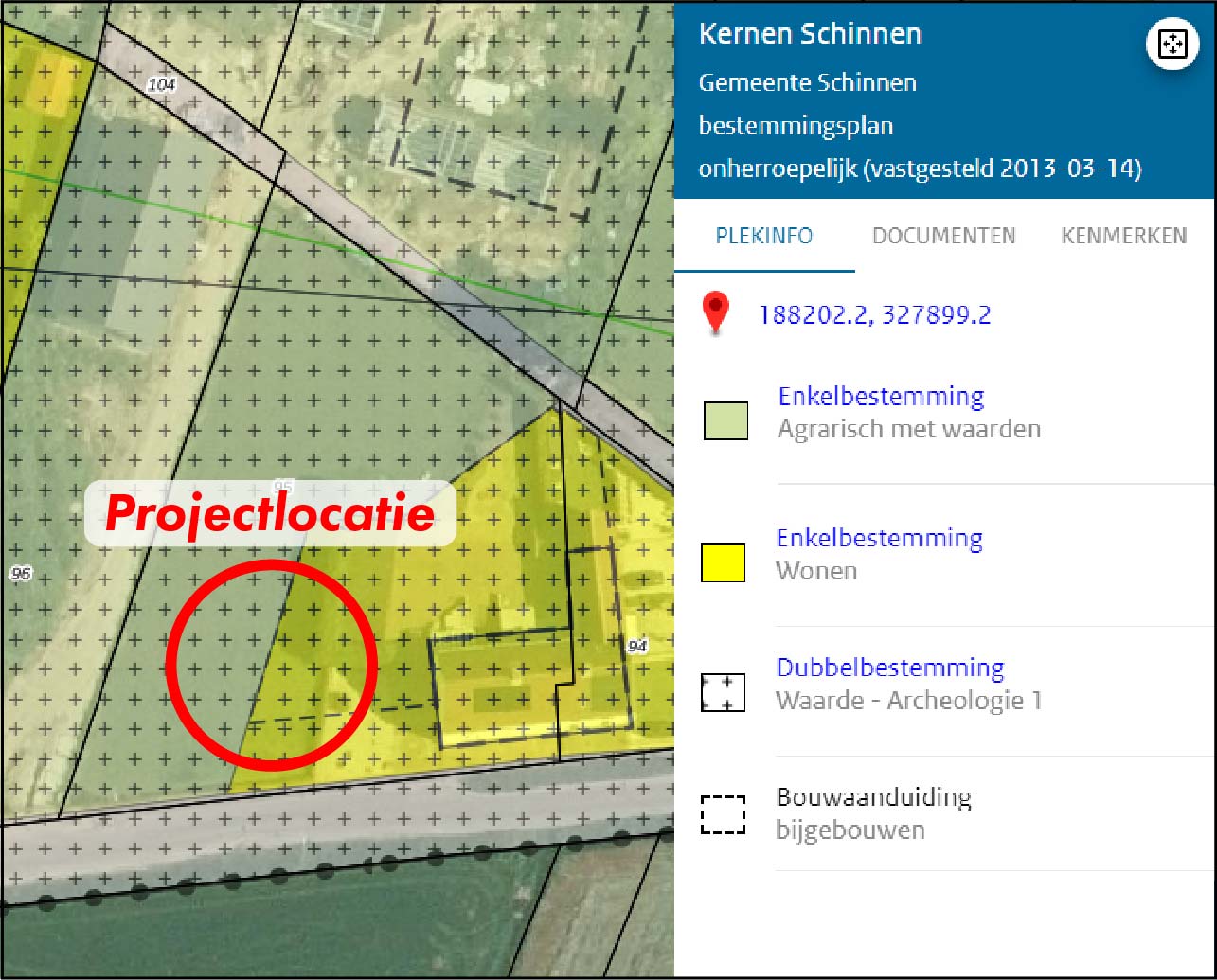This screenshot has width=1217, height=980.
Task: Open the DOCUMENTEN tab
Action: click(943, 236)
